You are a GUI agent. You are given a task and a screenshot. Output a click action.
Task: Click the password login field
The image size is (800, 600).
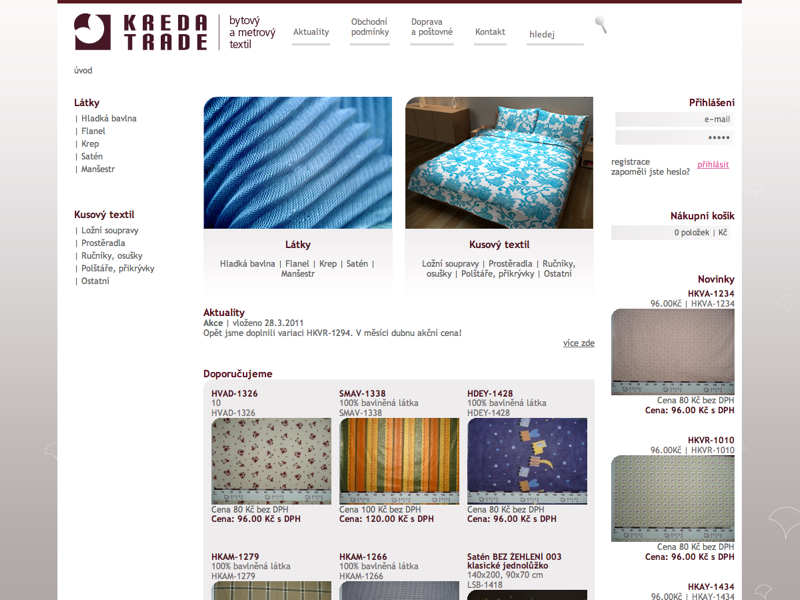click(x=674, y=137)
